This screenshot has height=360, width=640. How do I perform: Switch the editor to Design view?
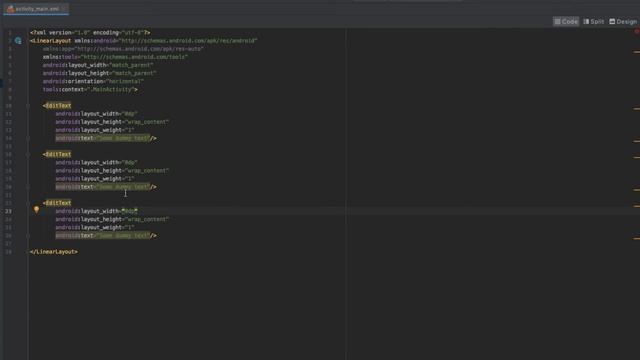(623, 22)
